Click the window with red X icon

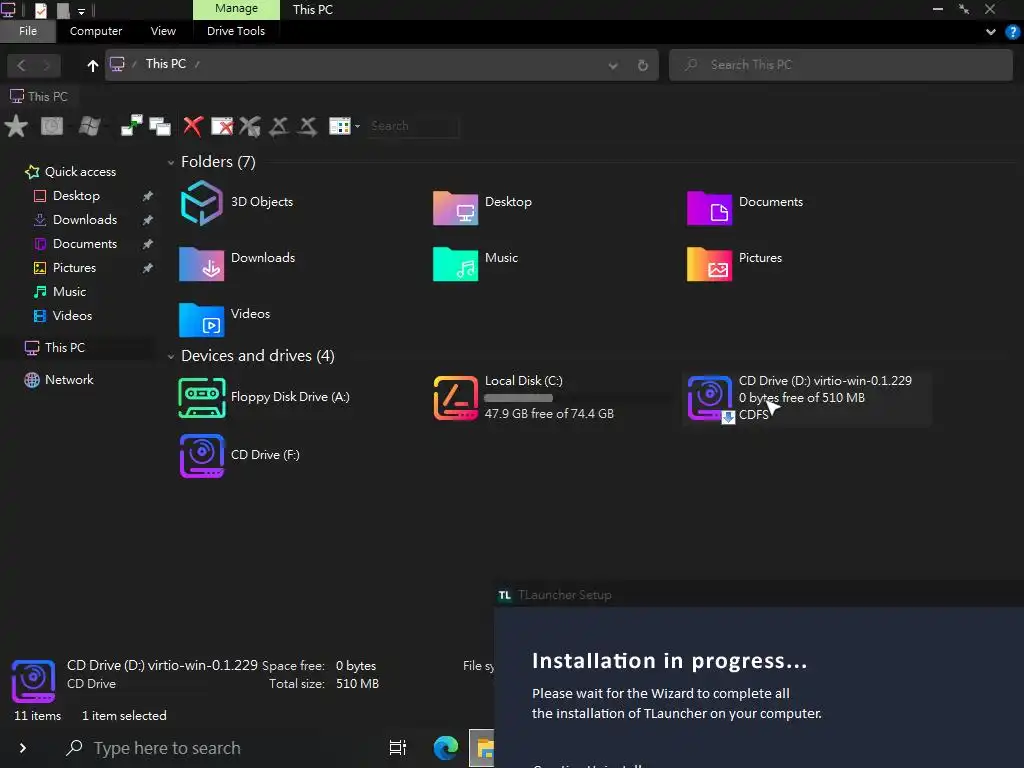pyautogui.click(x=222, y=126)
